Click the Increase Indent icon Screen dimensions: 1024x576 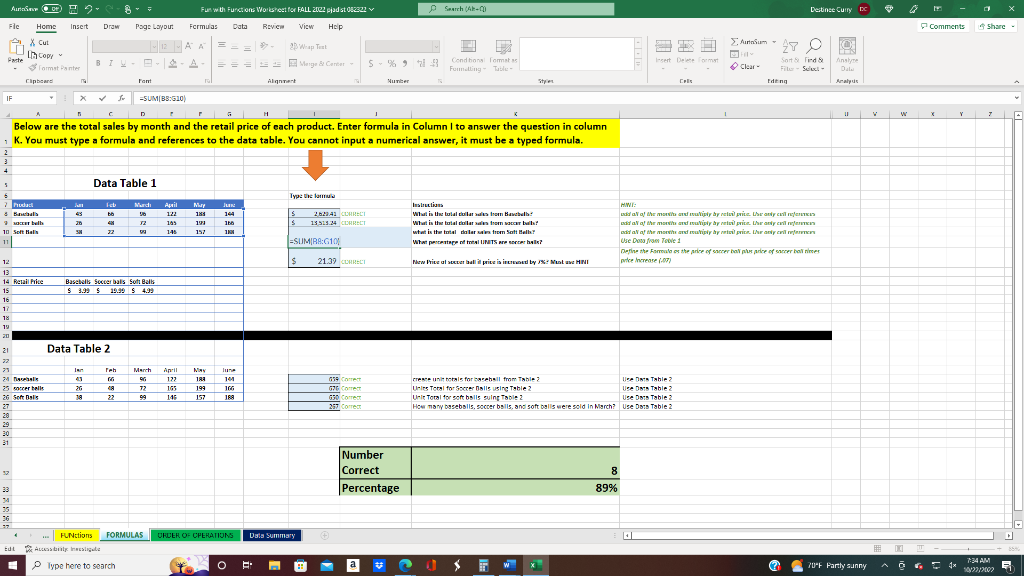click(x=276, y=64)
